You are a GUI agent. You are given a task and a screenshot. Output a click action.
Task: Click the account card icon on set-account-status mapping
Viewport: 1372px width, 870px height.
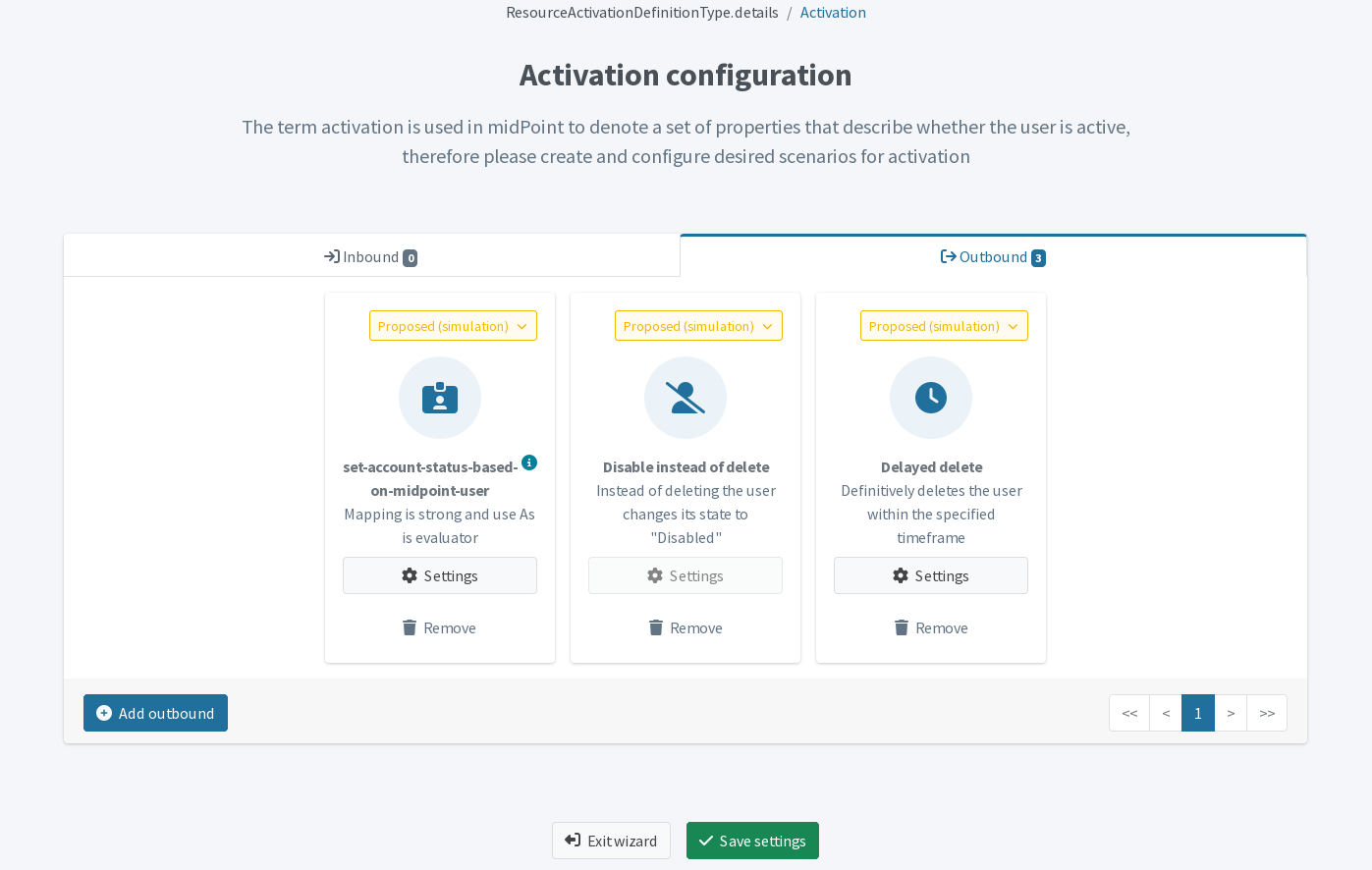click(440, 397)
